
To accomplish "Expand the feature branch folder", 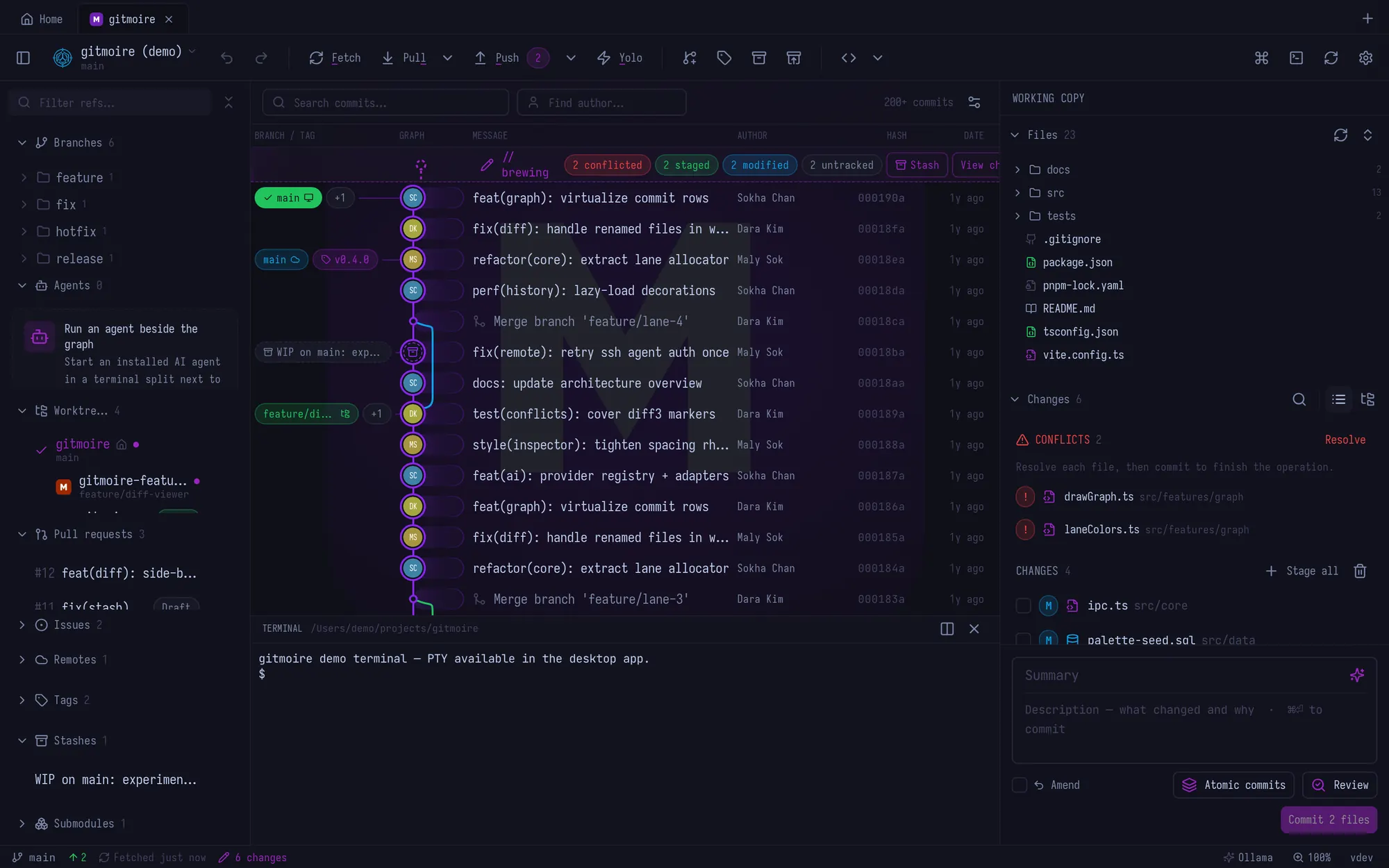I will (24, 178).
